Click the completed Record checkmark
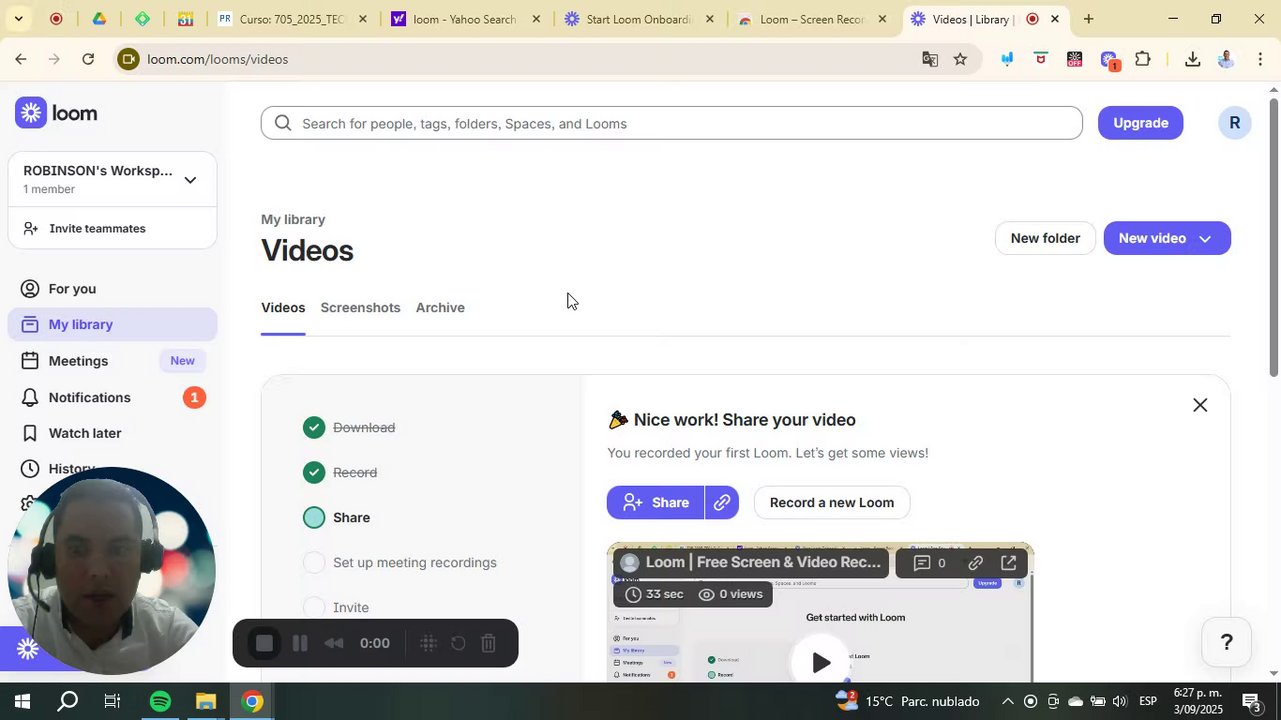Image resolution: width=1281 pixels, height=720 pixels. (314, 472)
